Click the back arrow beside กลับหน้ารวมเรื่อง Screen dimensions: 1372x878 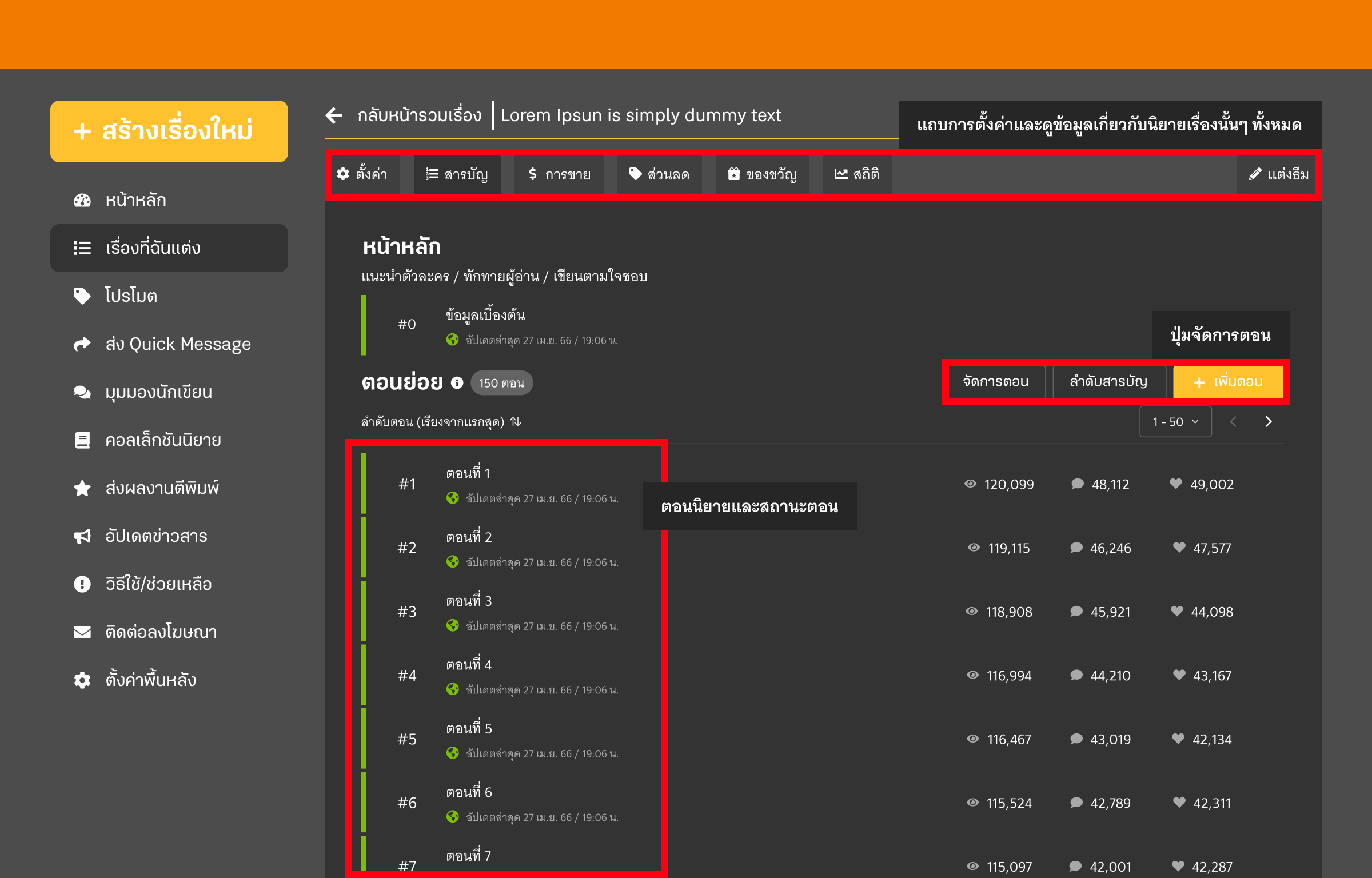tap(334, 115)
